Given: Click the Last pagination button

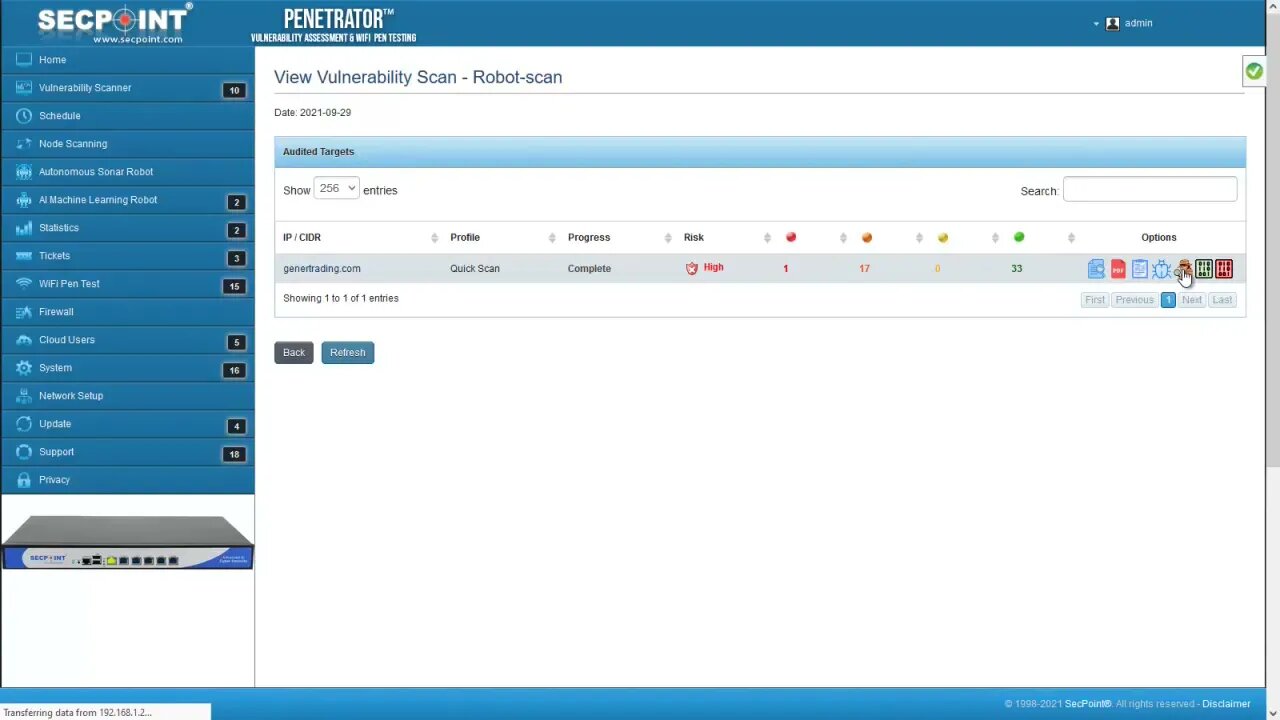Looking at the screenshot, I should (x=1222, y=300).
